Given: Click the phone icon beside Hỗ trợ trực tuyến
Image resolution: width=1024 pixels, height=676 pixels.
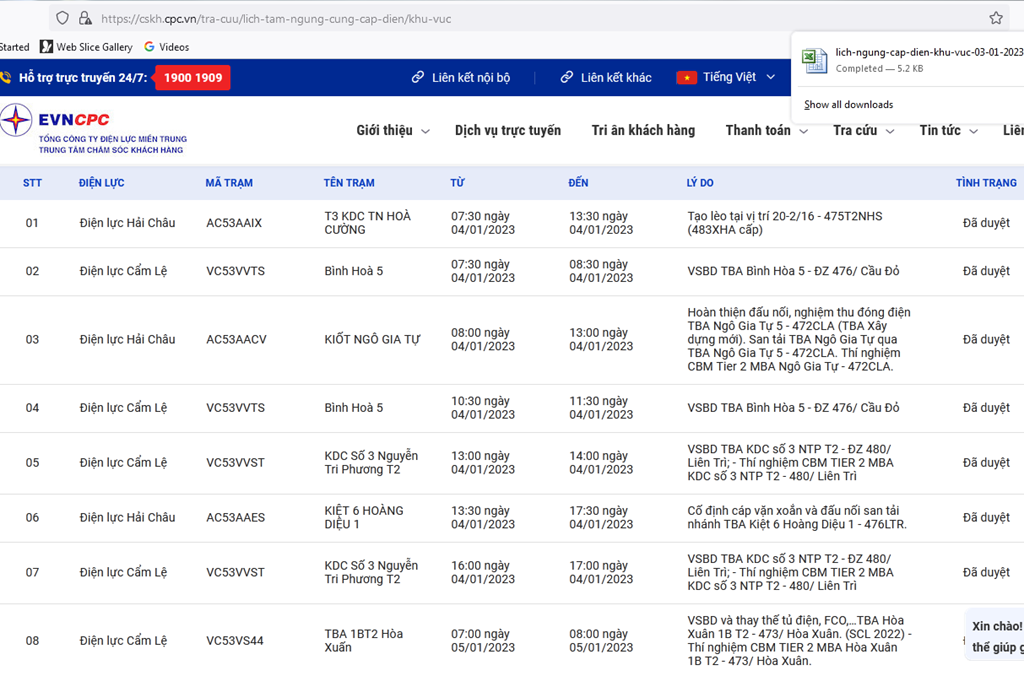Looking at the screenshot, I should [x=6, y=78].
